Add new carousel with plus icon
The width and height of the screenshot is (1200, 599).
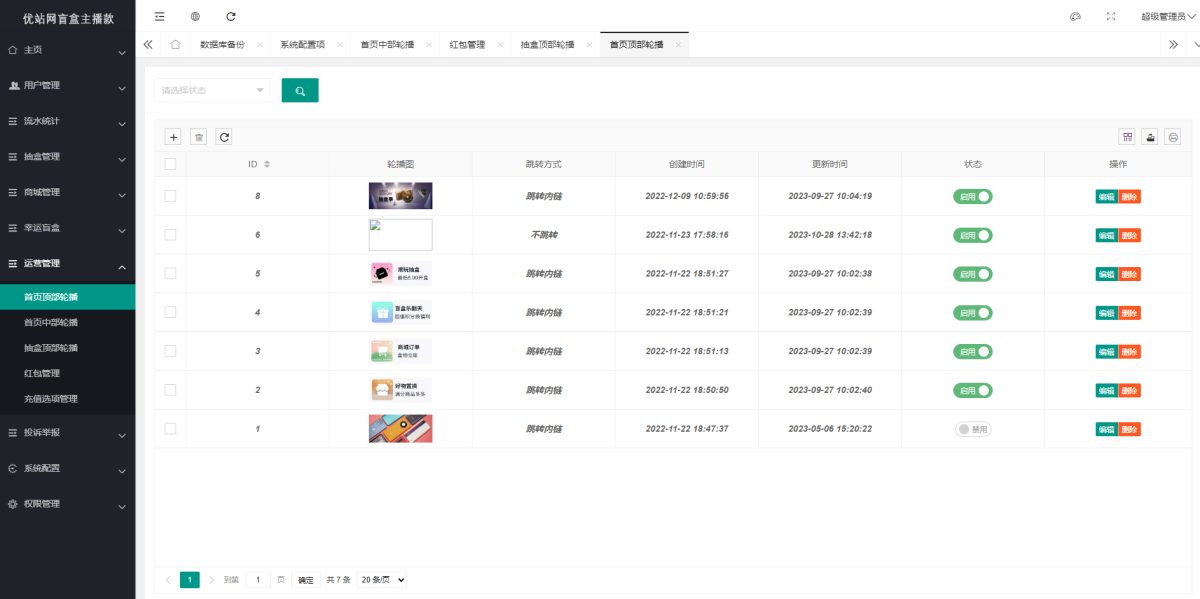pos(173,137)
